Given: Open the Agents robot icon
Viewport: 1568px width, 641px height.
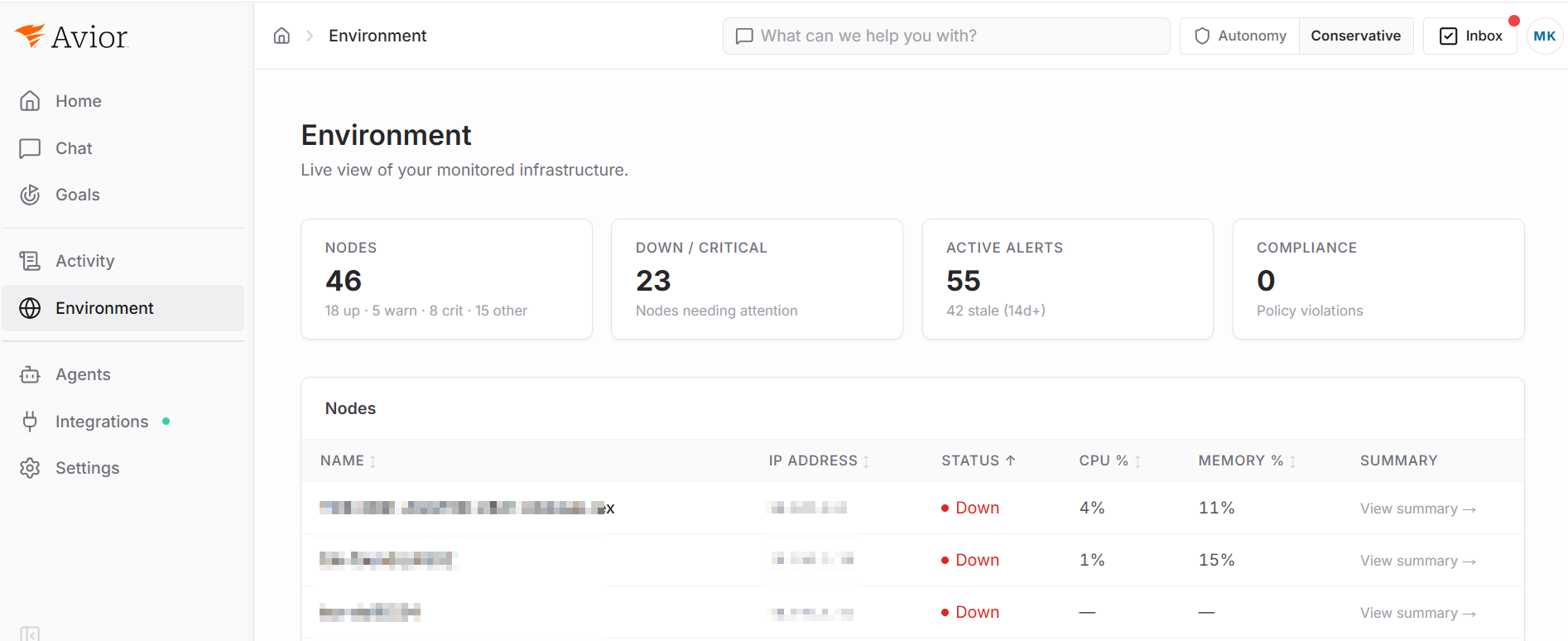Looking at the screenshot, I should click(x=30, y=374).
